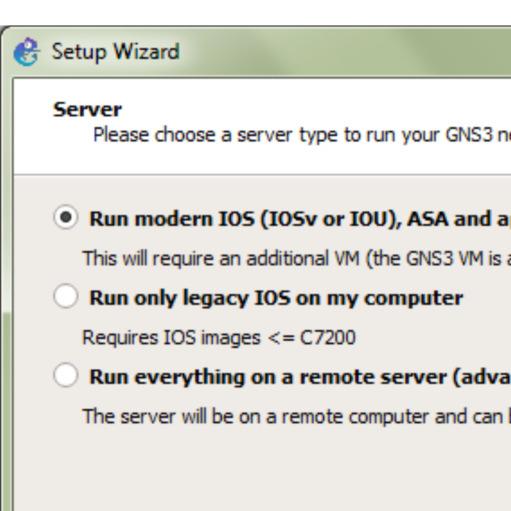Click the 'Run only legacy IOS on my computer' label

coord(276,298)
